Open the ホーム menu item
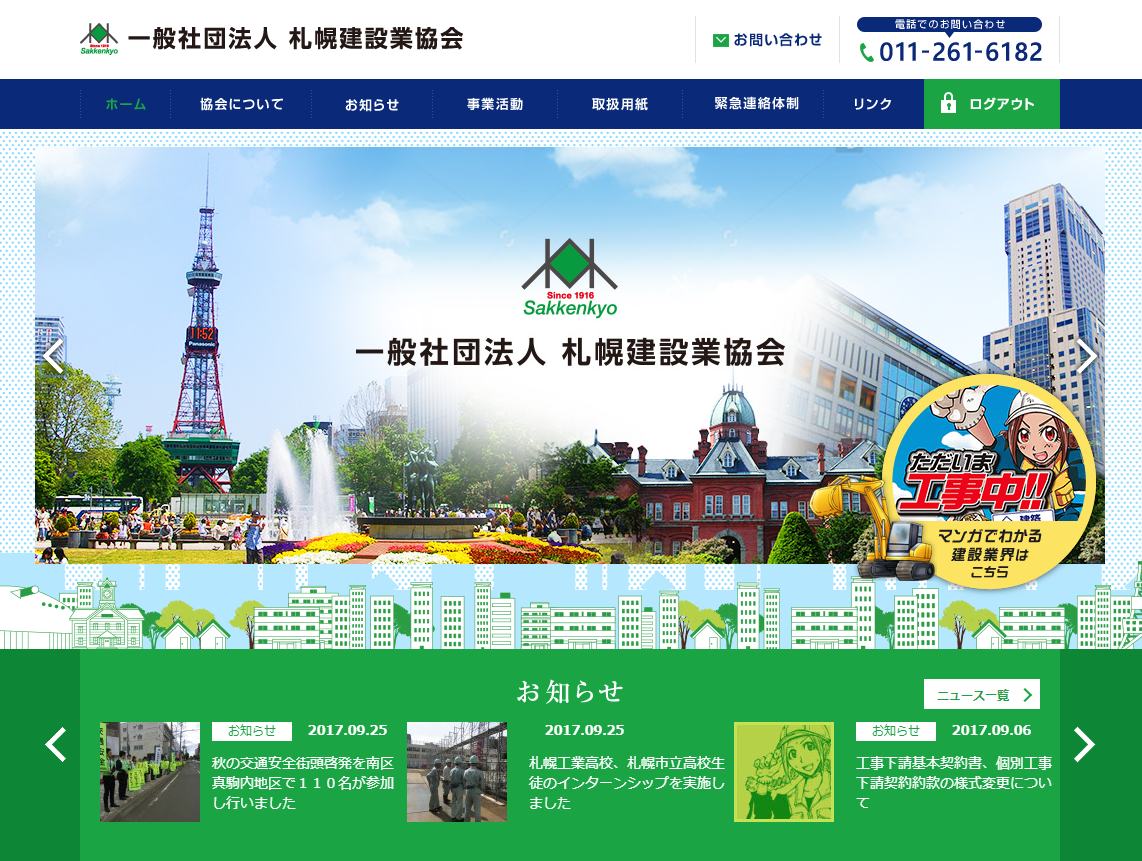1142x861 pixels. [x=125, y=104]
